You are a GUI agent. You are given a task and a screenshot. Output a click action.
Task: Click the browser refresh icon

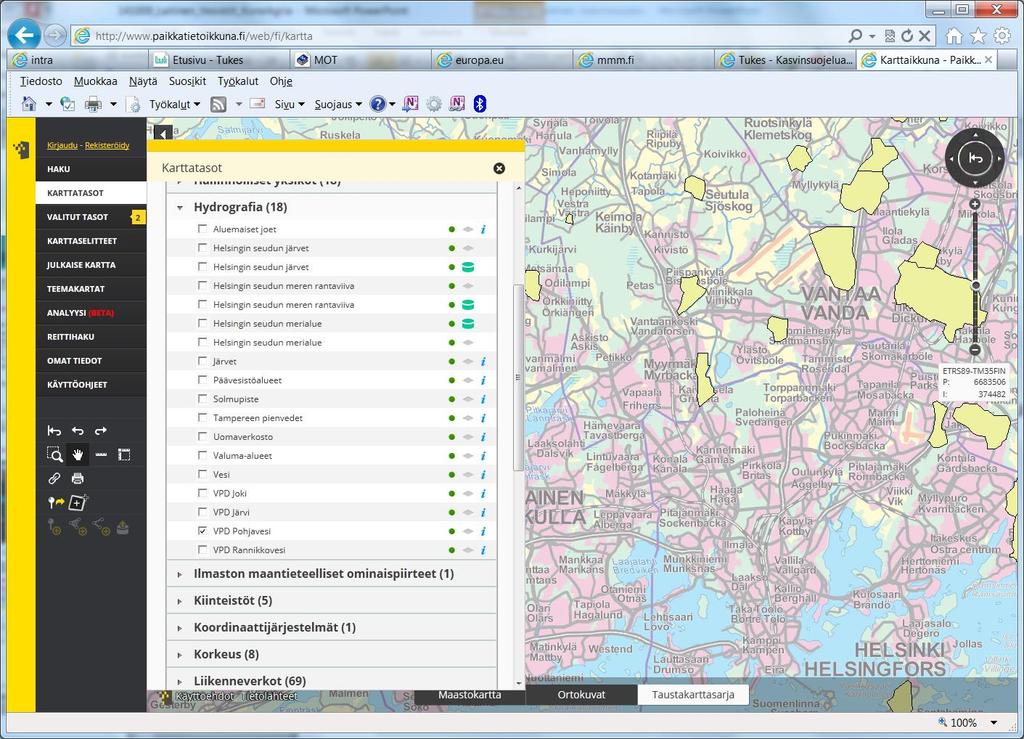(x=907, y=36)
